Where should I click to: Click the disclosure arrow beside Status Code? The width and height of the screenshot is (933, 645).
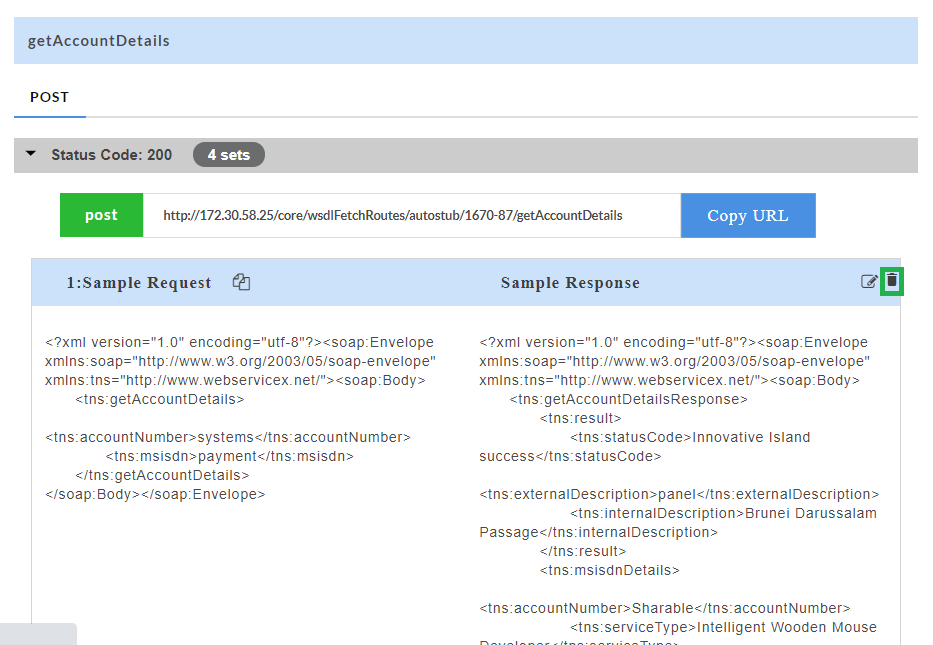pos(30,154)
